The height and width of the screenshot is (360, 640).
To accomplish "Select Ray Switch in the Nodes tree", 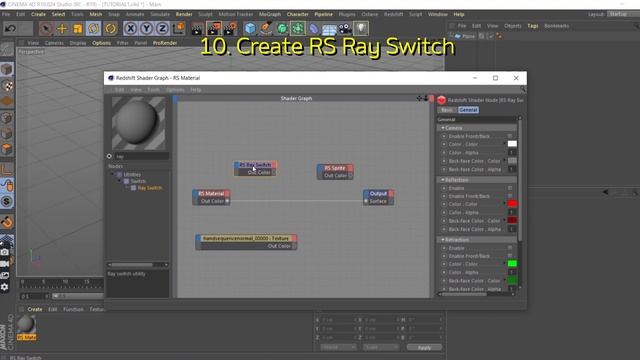I will (x=150, y=188).
